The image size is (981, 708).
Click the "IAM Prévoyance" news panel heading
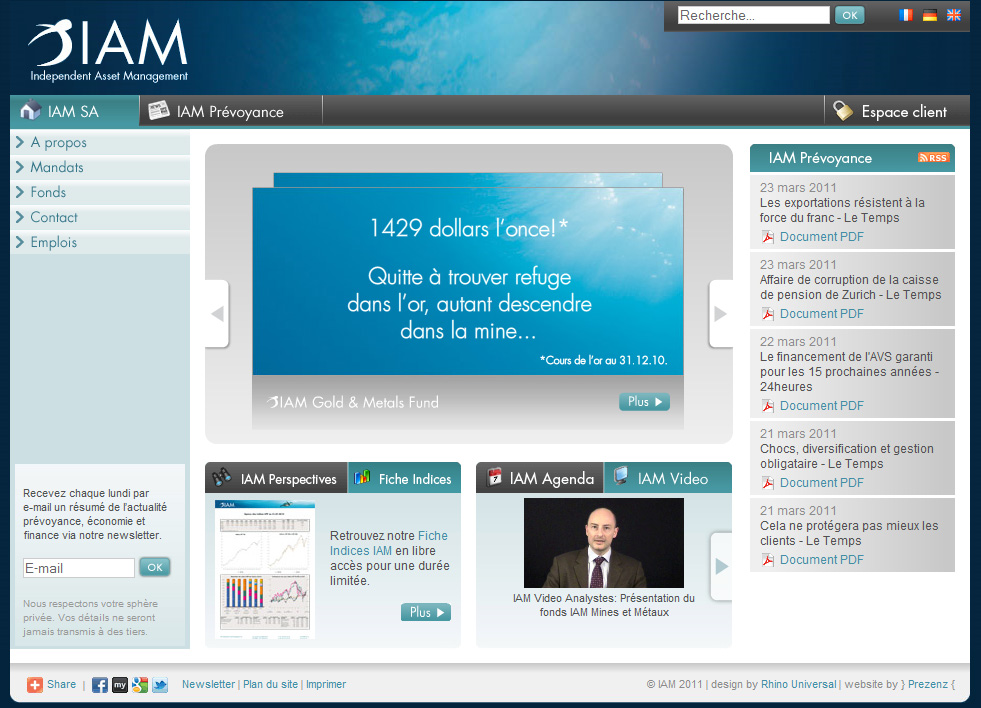[x=820, y=158]
